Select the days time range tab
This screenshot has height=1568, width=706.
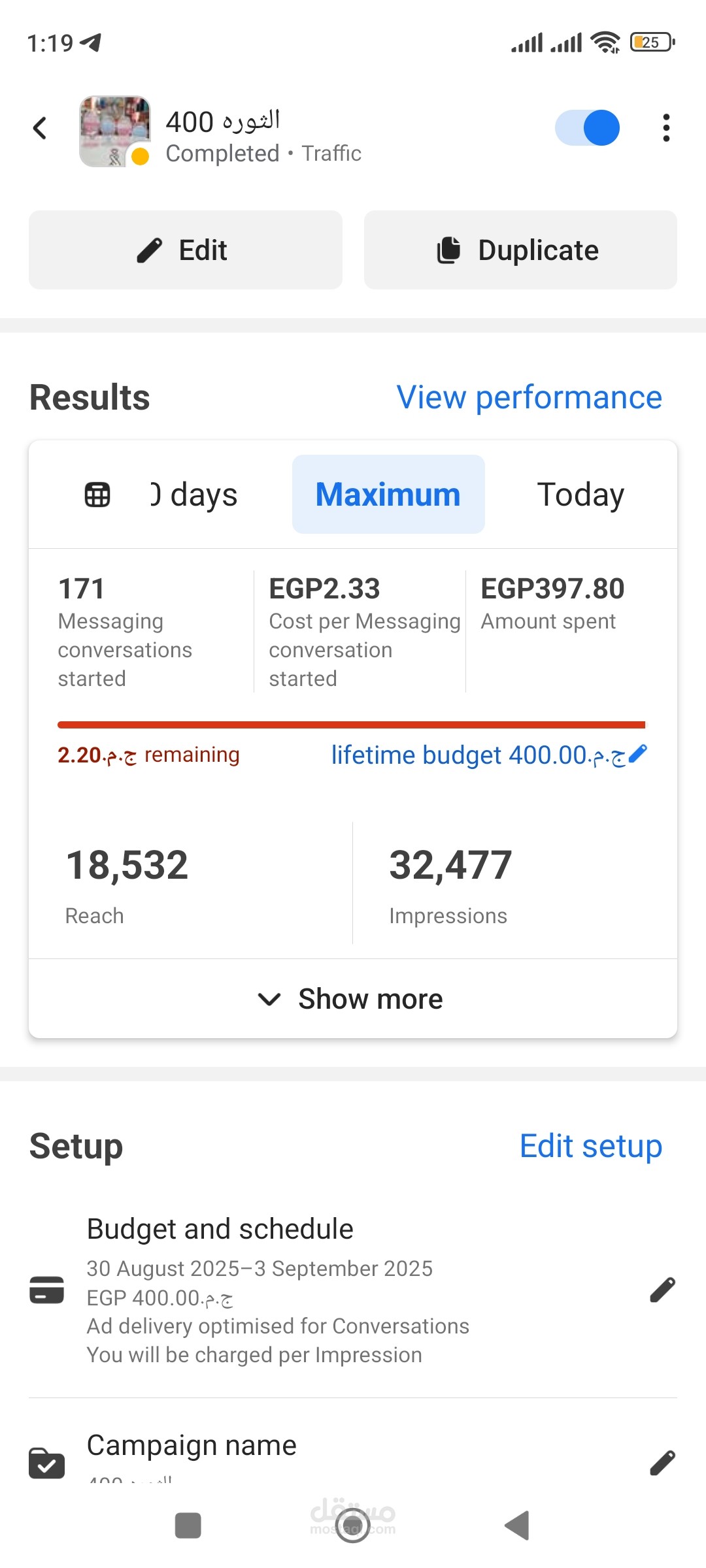tap(195, 495)
